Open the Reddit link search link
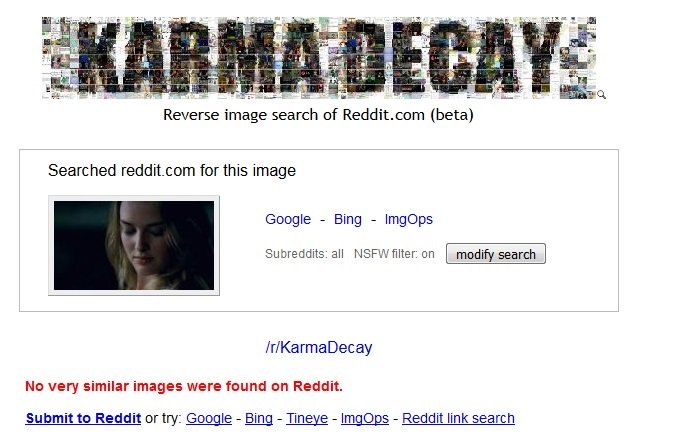Image resolution: width=696 pixels, height=436 pixels. 458,418
